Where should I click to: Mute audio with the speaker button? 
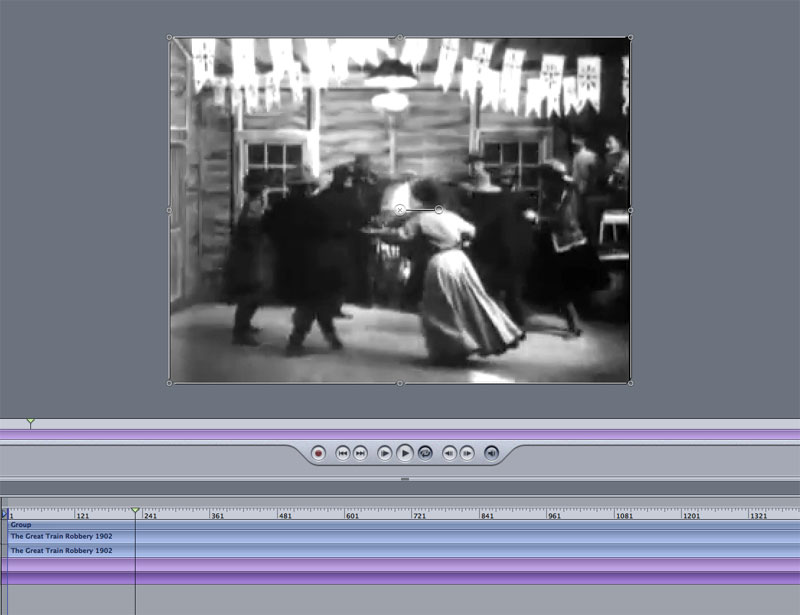(x=491, y=453)
